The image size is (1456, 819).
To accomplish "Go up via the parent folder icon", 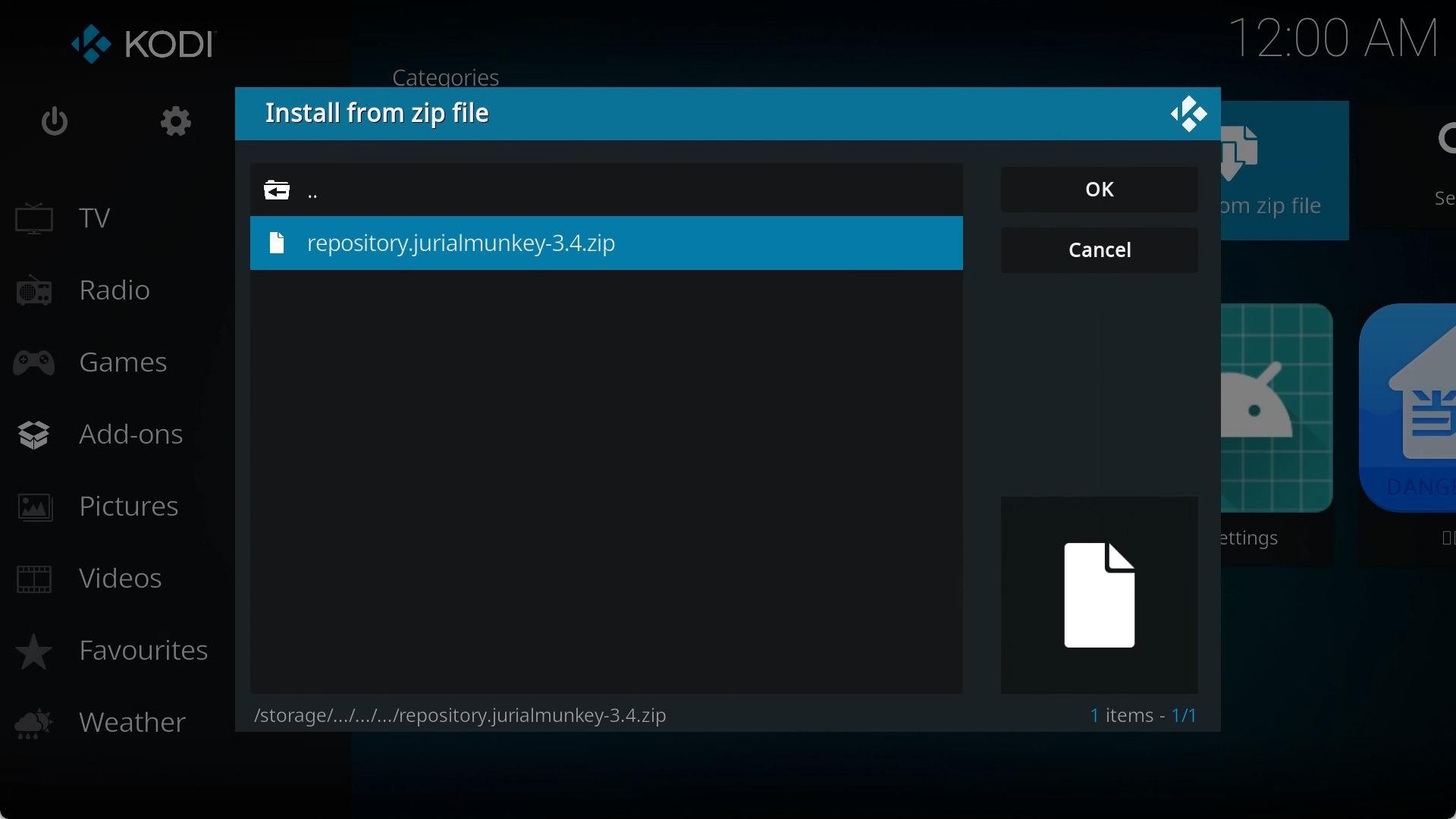I will pos(277,190).
